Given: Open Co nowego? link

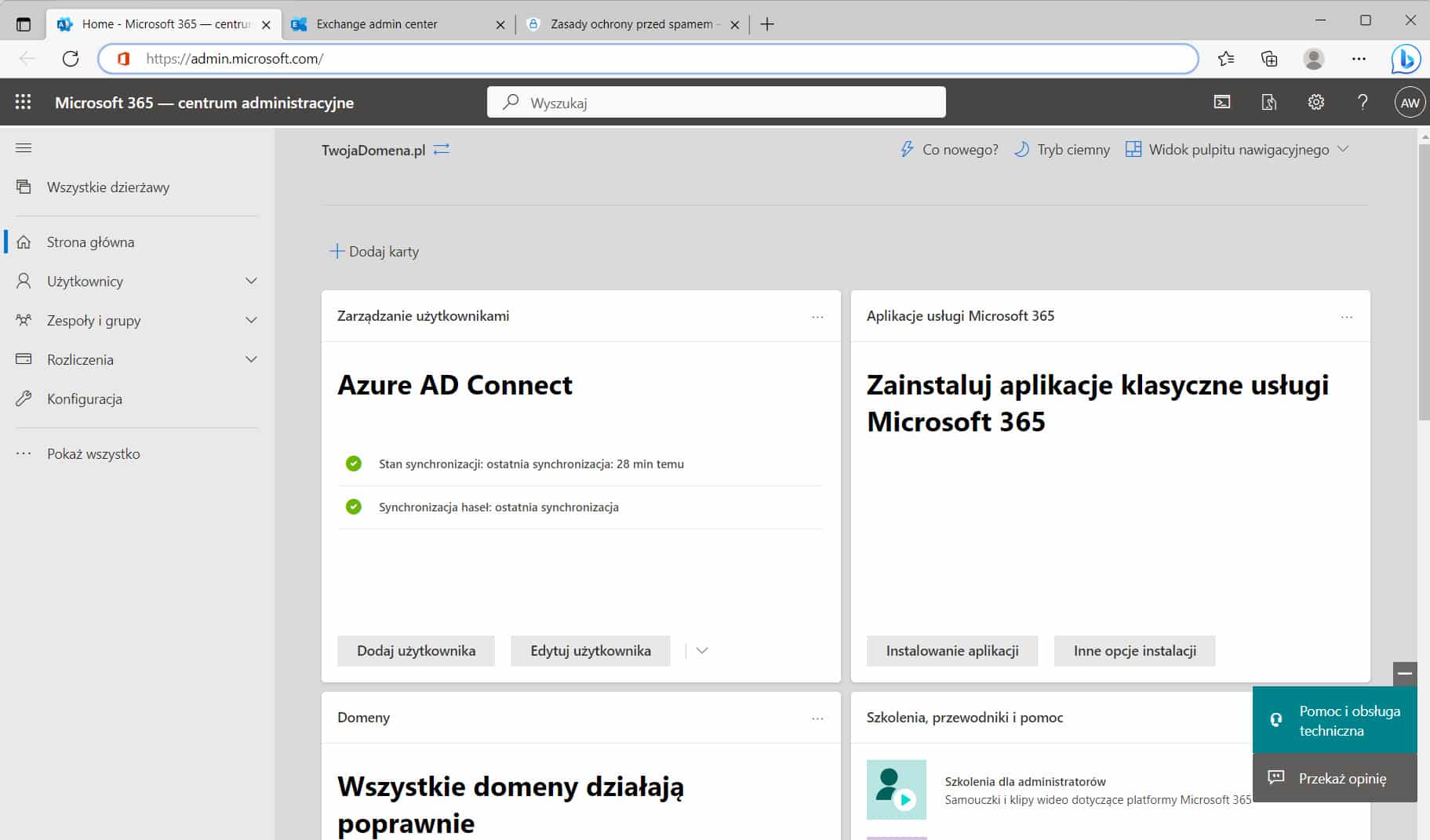Looking at the screenshot, I should click(x=949, y=149).
